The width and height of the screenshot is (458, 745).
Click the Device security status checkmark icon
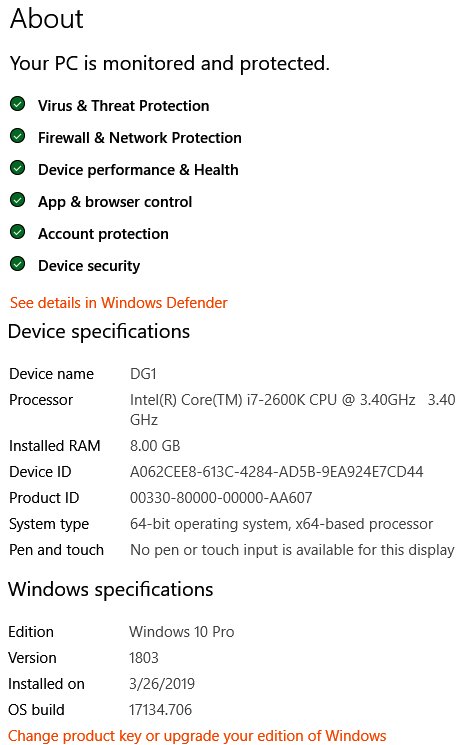click(18, 264)
